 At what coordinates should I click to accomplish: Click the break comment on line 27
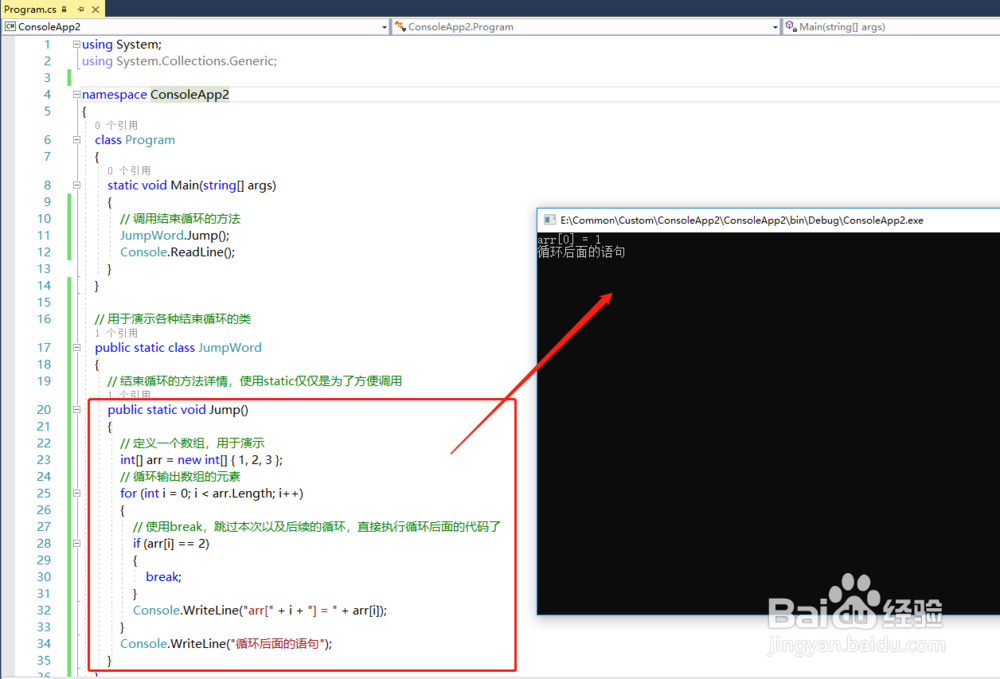click(x=317, y=527)
